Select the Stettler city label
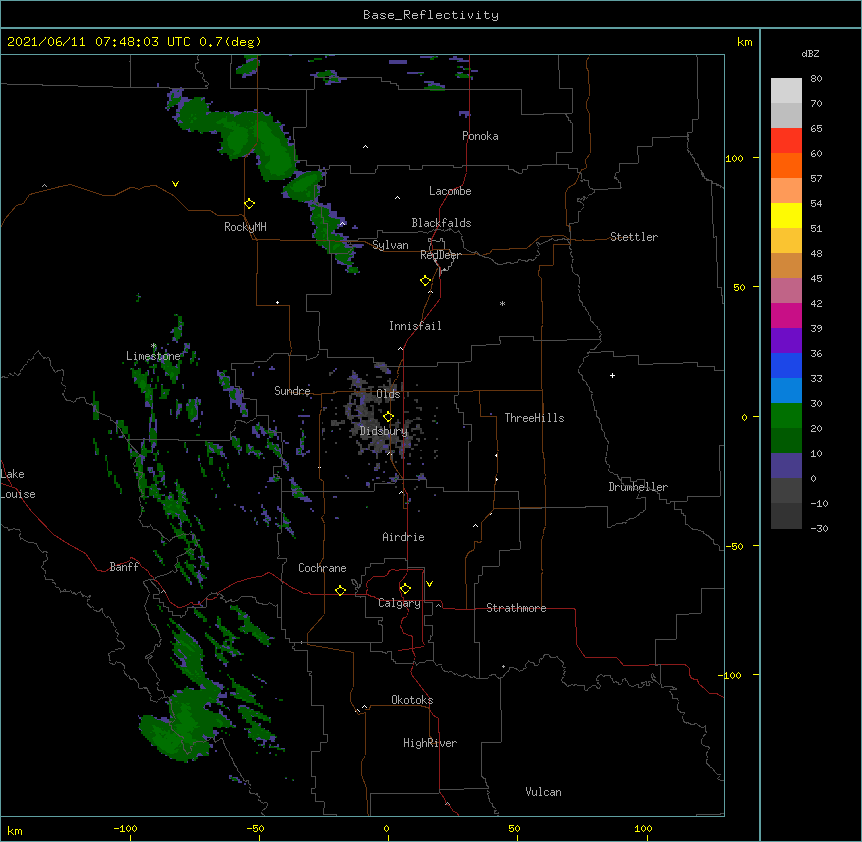 [x=634, y=237]
